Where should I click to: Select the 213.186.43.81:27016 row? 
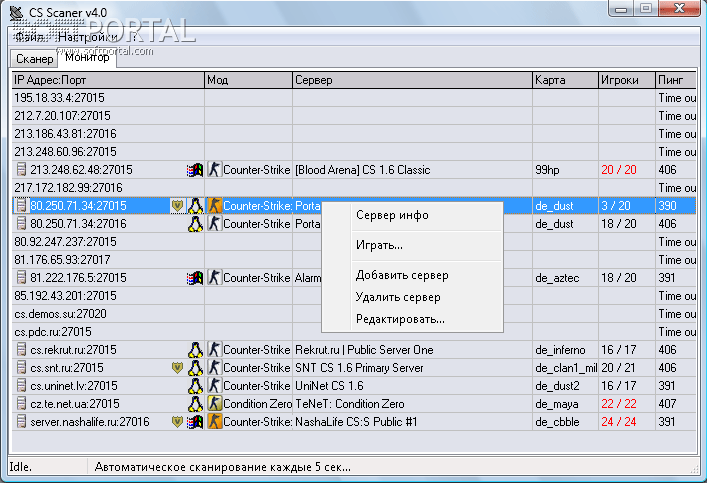coord(354,134)
